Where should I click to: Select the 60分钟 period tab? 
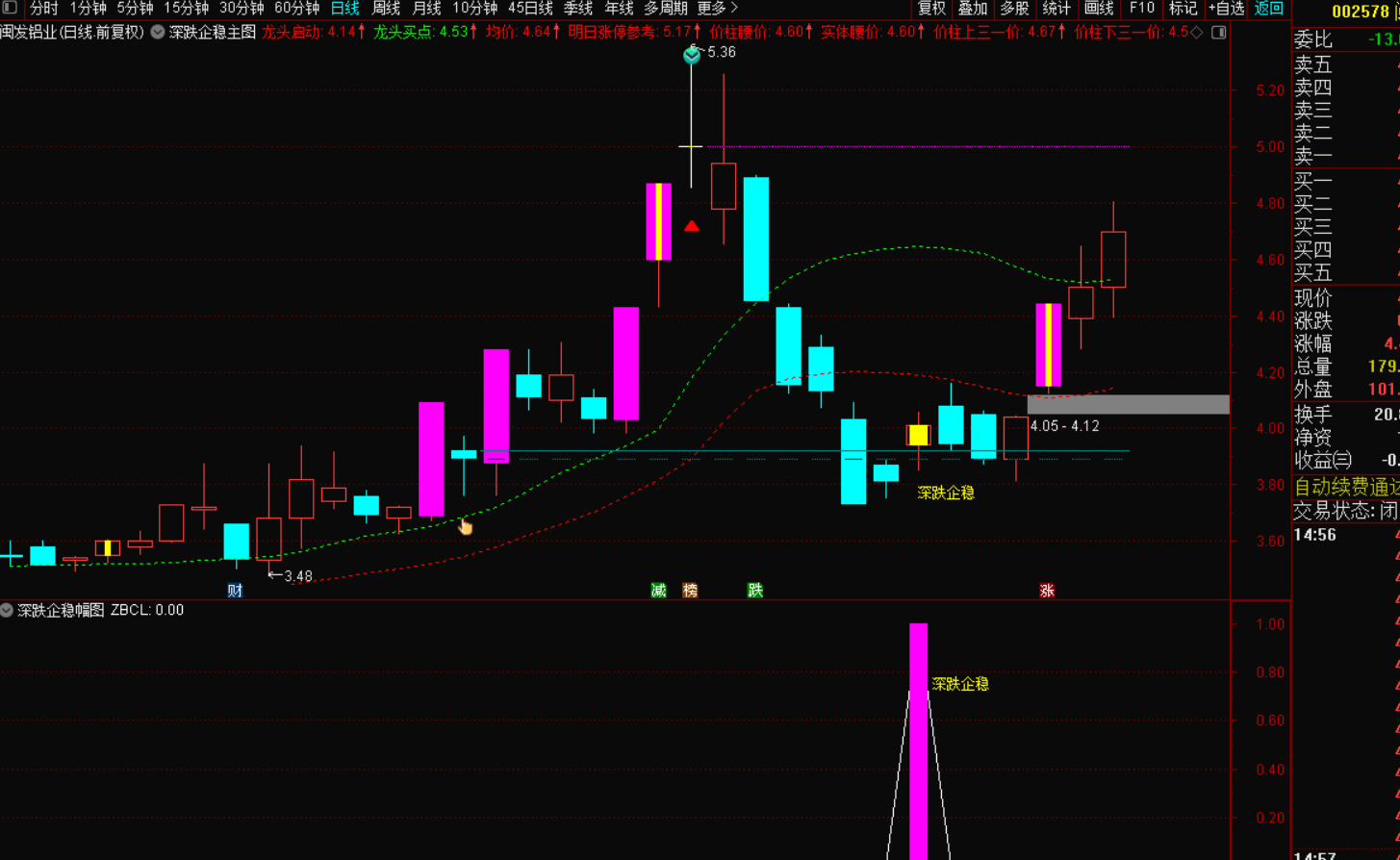click(x=296, y=9)
